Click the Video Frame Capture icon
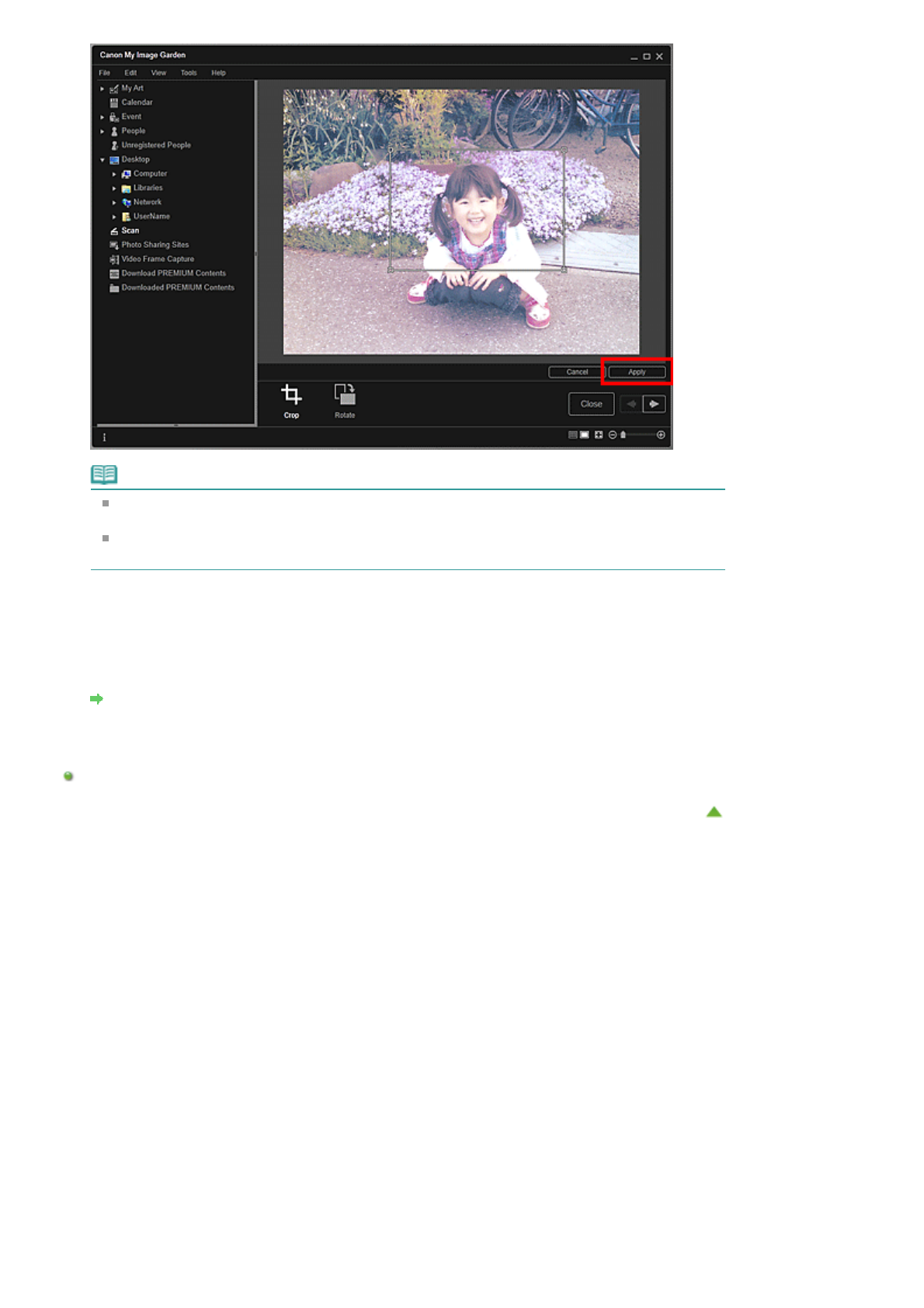This screenshot has height=1308, width=924. pyautogui.click(x=114, y=259)
